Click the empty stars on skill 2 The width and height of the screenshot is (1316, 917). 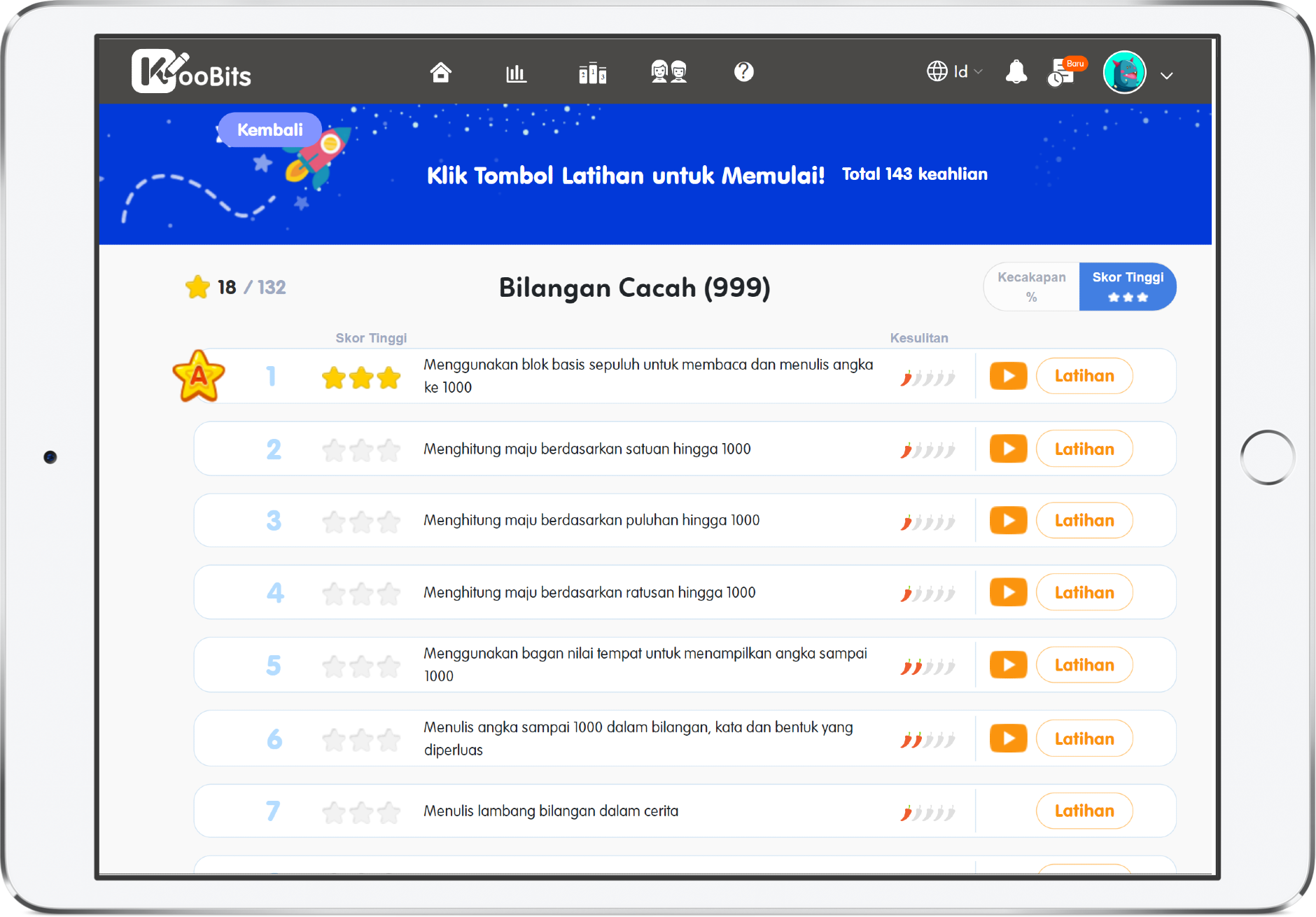click(361, 450)
